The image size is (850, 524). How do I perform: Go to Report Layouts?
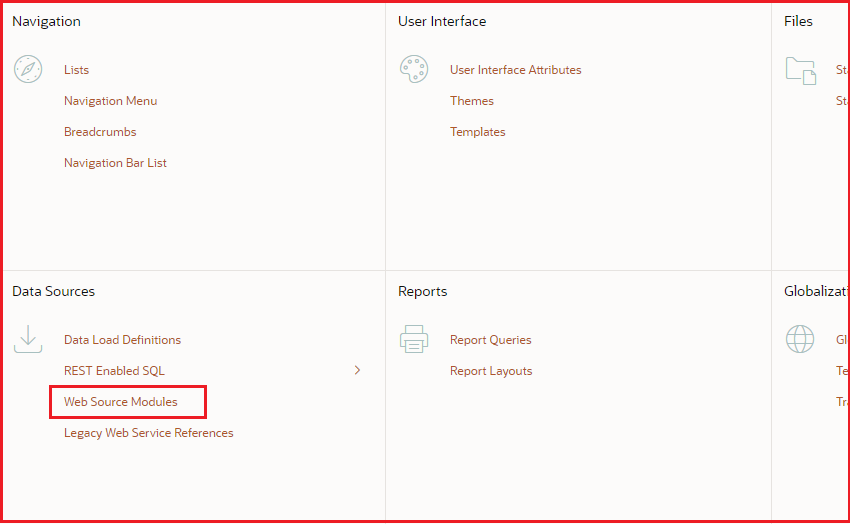click(491, 371)
